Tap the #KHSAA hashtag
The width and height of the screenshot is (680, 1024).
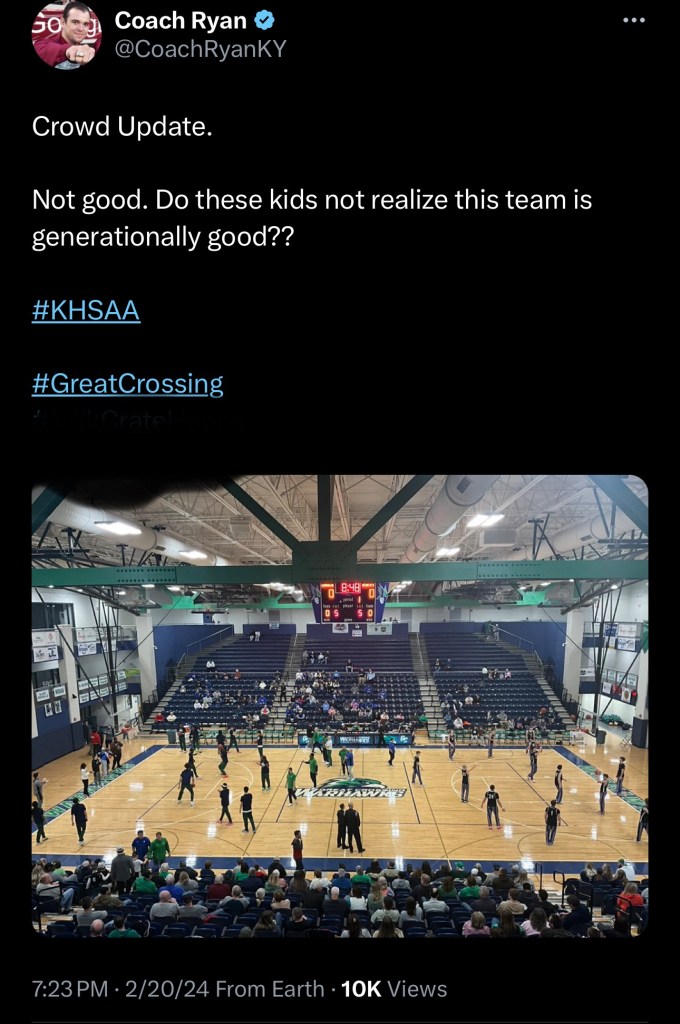(x=86, y=310)
